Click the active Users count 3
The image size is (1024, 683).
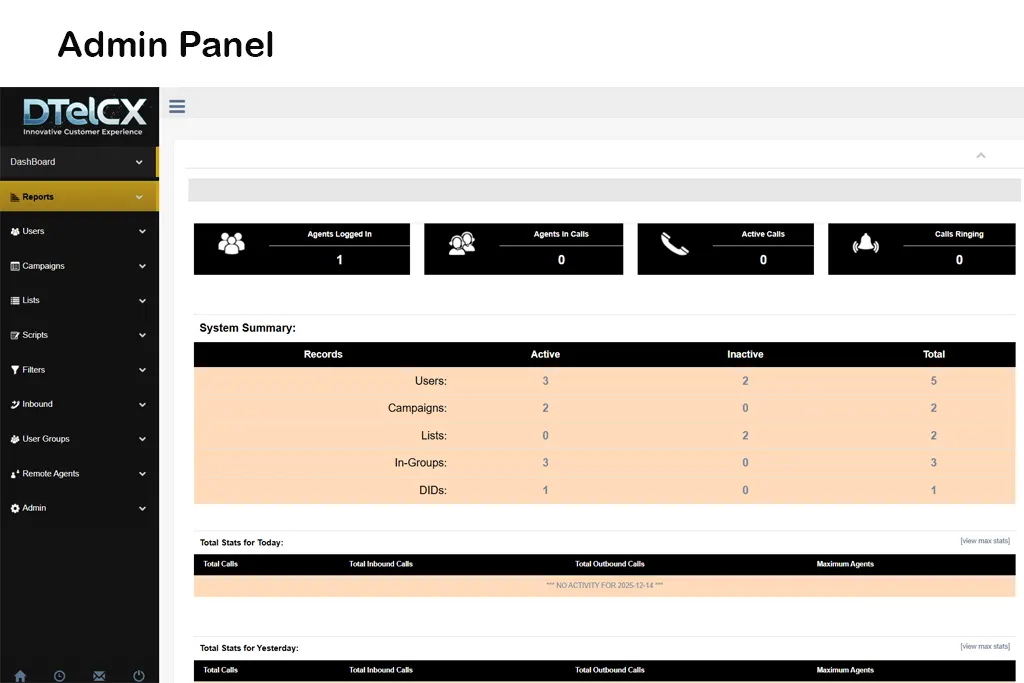tap(545, 381)
